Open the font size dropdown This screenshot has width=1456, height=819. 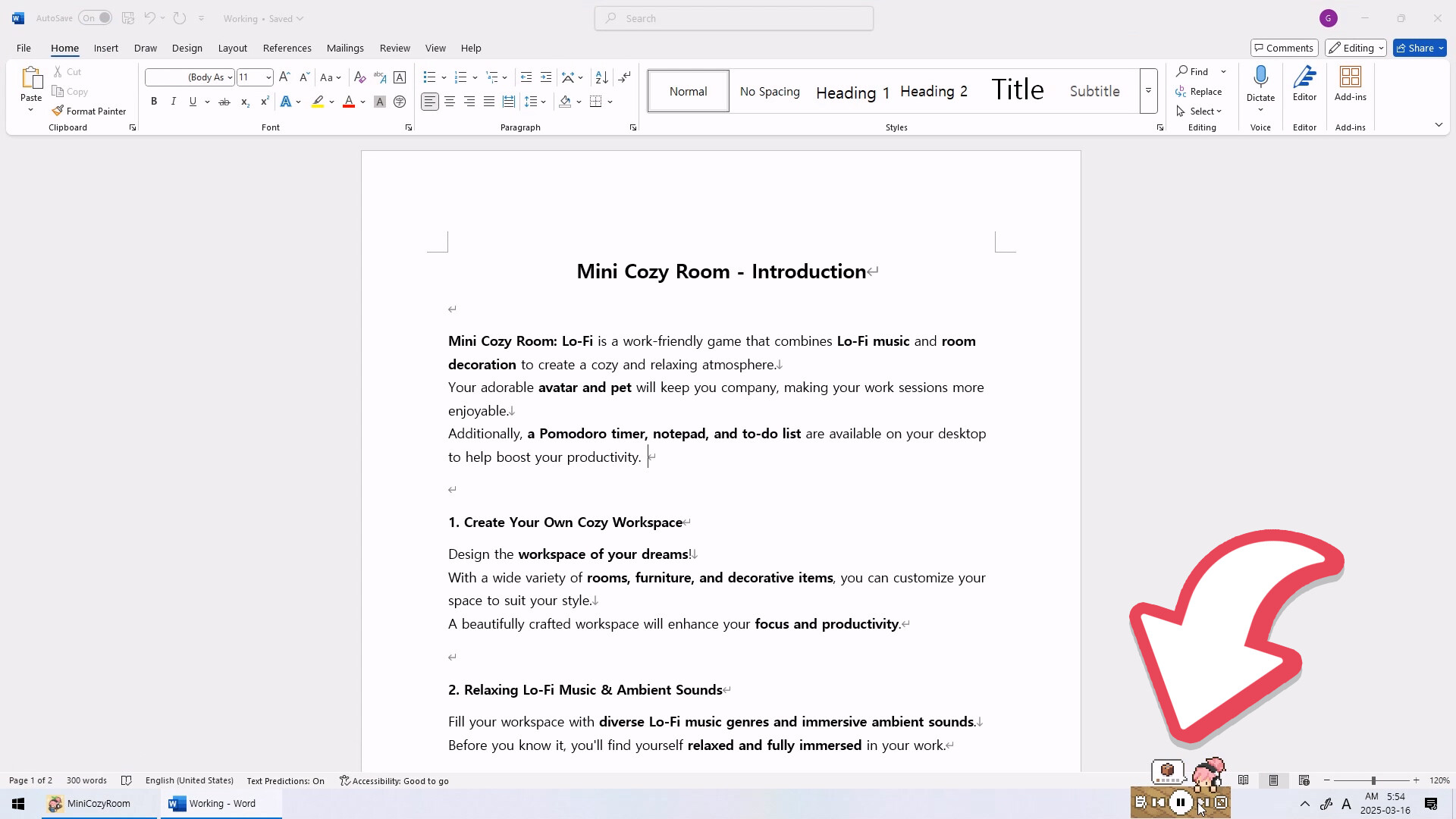pos(267,77)
